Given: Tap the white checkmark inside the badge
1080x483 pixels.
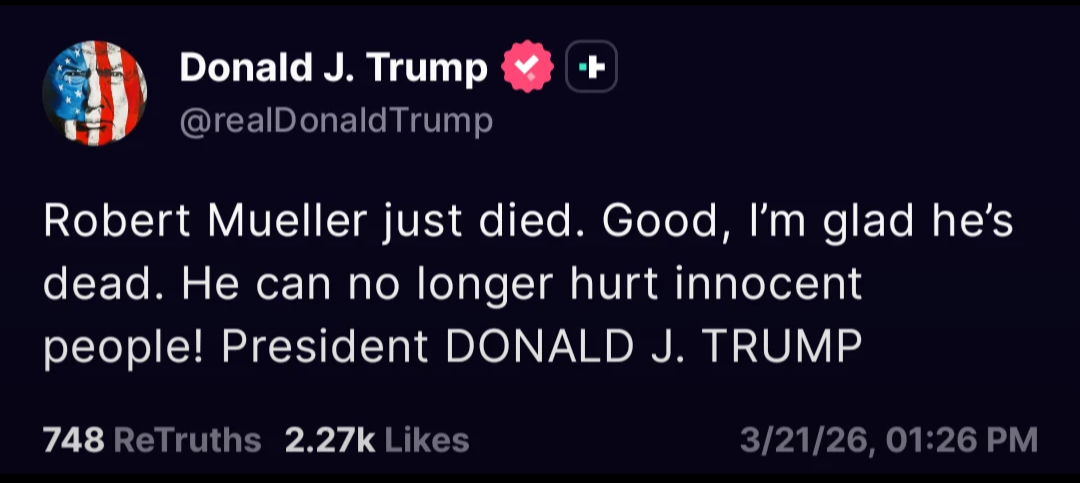Looking at the screenshot, I should tap(527, 68).
